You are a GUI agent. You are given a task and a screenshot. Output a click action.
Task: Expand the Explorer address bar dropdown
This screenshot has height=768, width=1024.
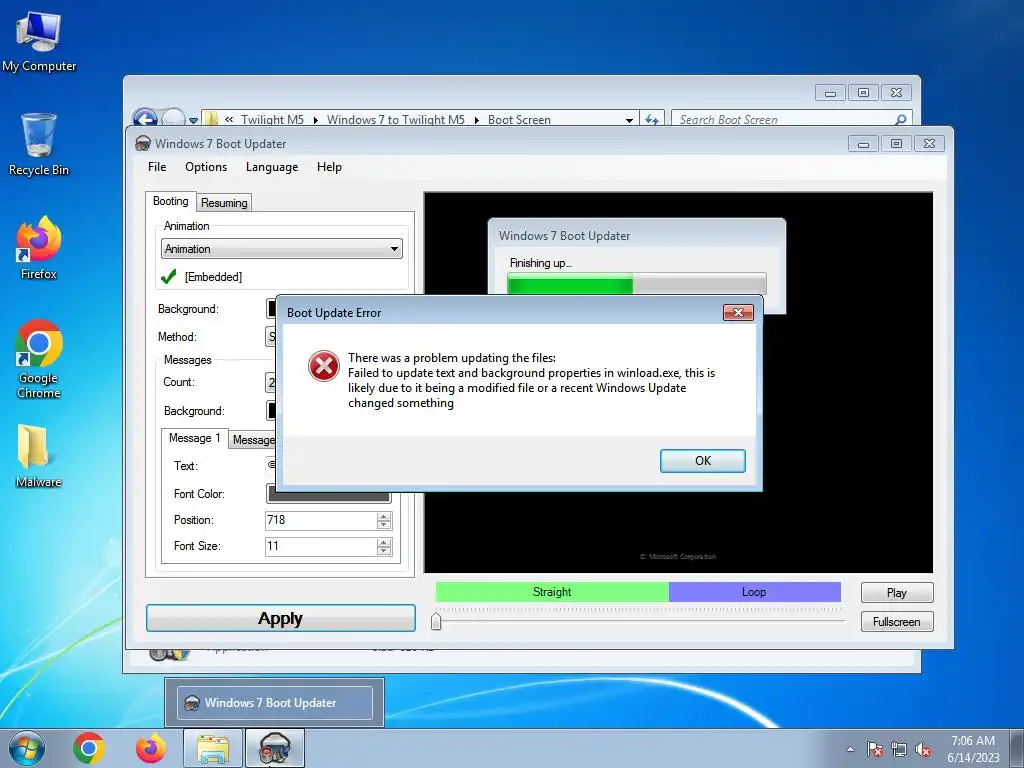[629, 120]
